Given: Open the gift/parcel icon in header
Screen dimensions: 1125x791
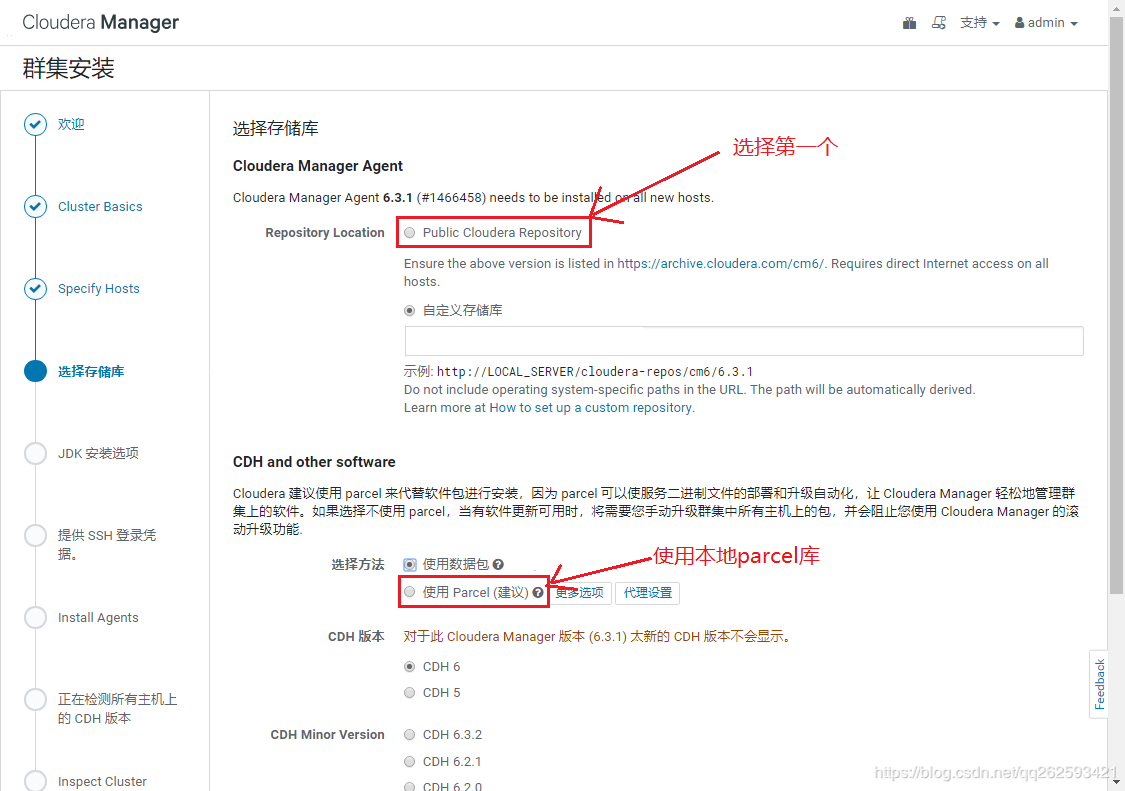Looking at the screenshot, I should [909, 23].
